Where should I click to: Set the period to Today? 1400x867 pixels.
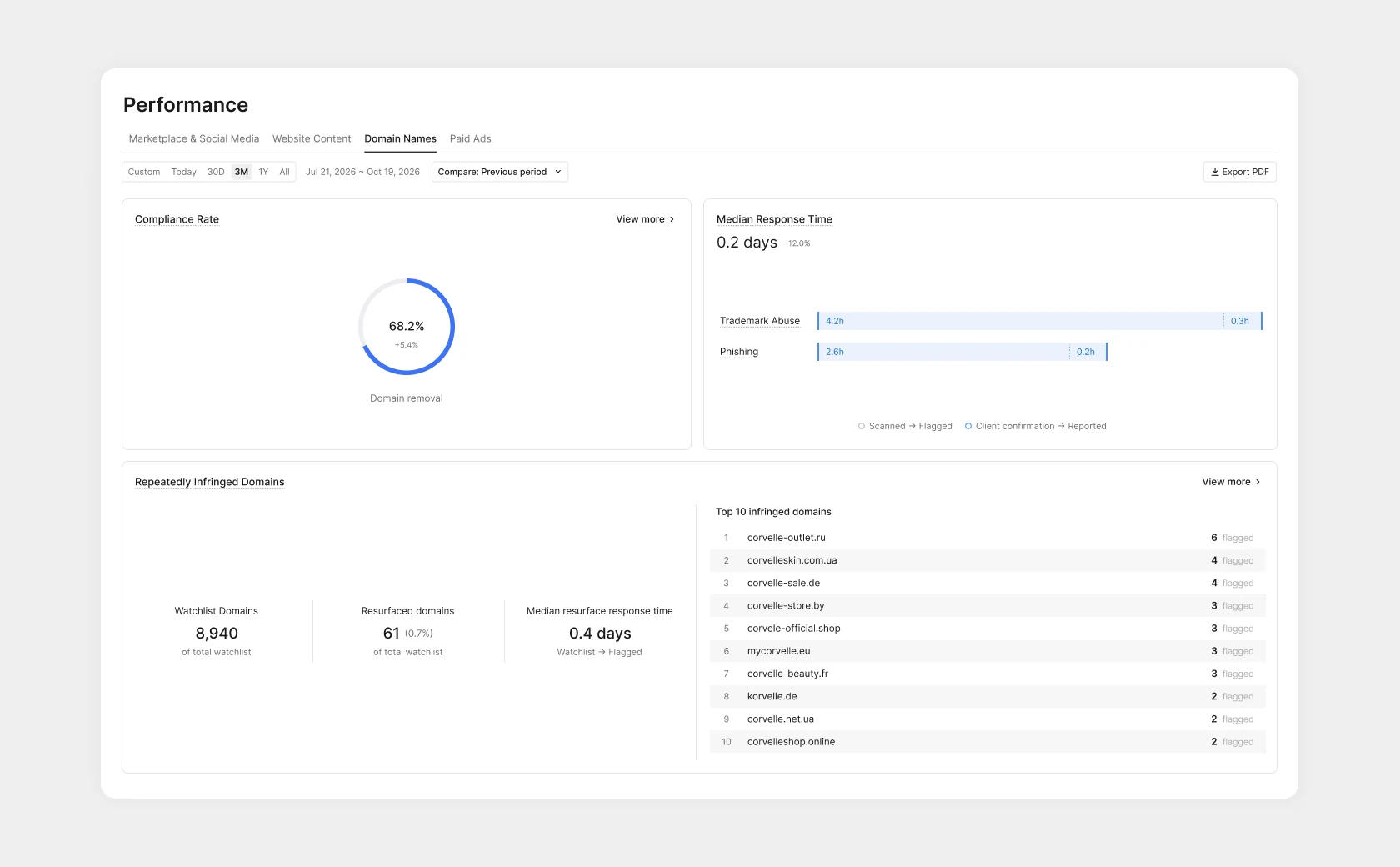[183, 172]
